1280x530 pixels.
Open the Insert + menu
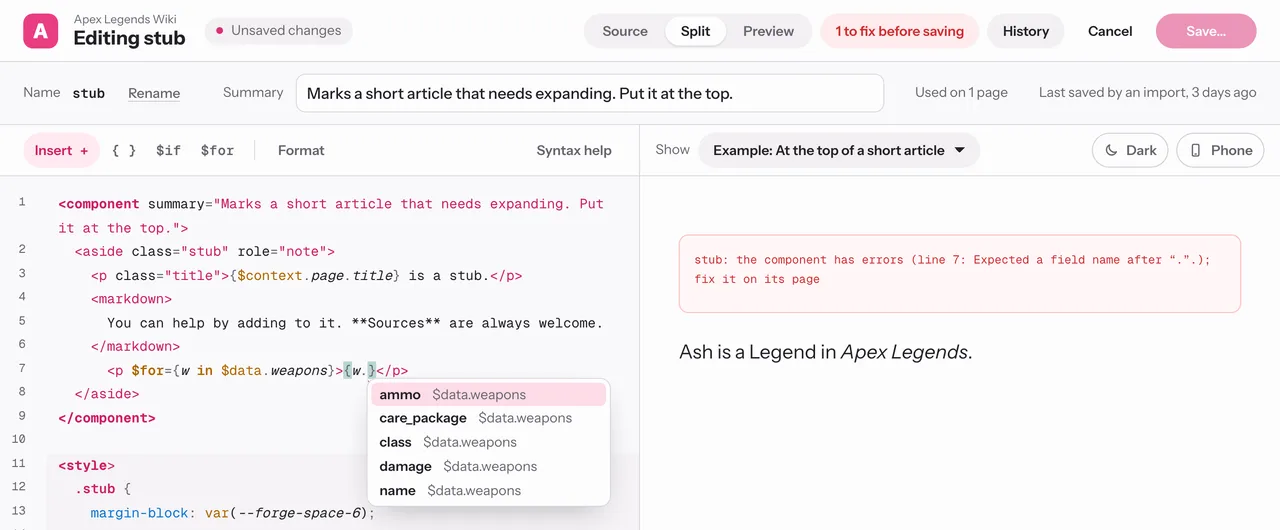tap(62, 150)
